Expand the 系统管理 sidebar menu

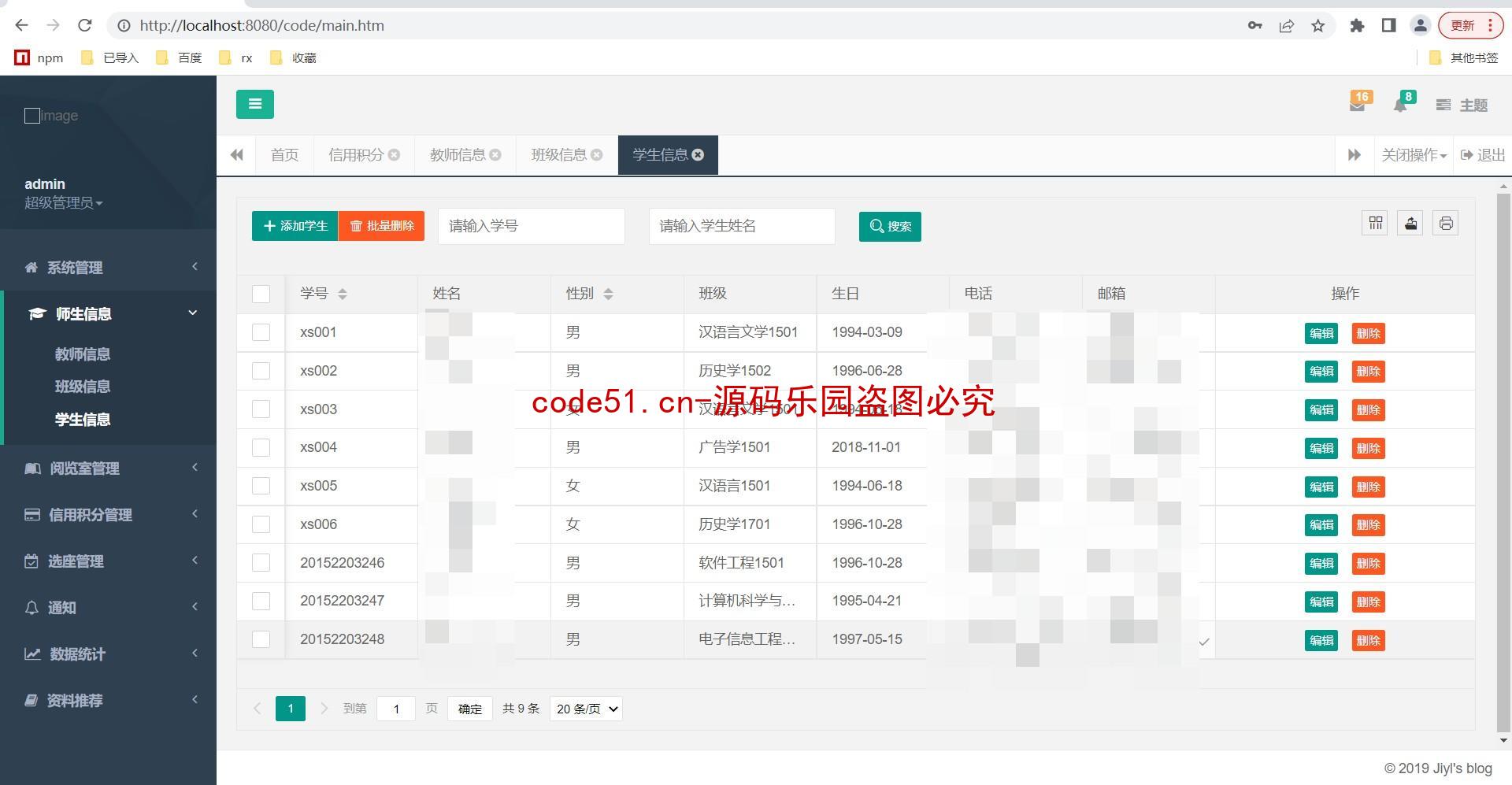coord(109,268)
